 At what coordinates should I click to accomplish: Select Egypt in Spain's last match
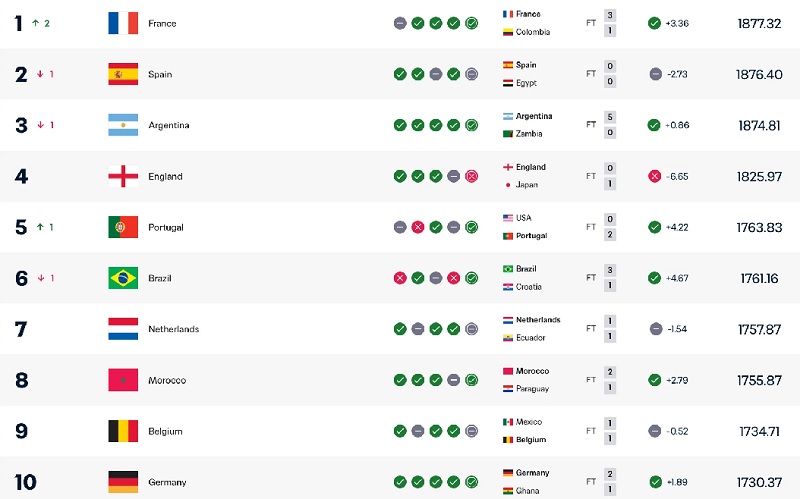[526, 83]
